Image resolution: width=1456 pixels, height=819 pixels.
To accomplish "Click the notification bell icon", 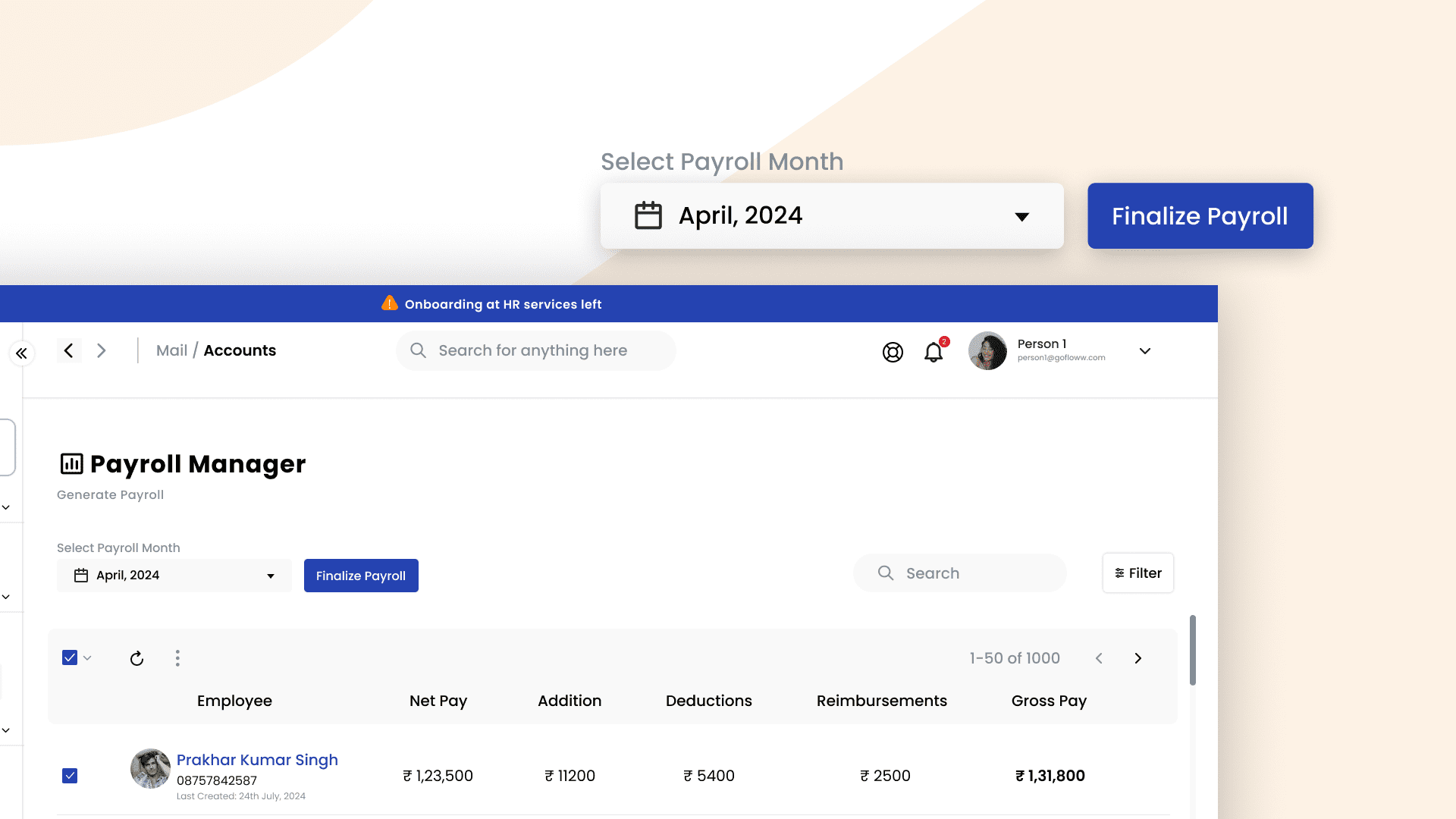I will coord(934,352).
